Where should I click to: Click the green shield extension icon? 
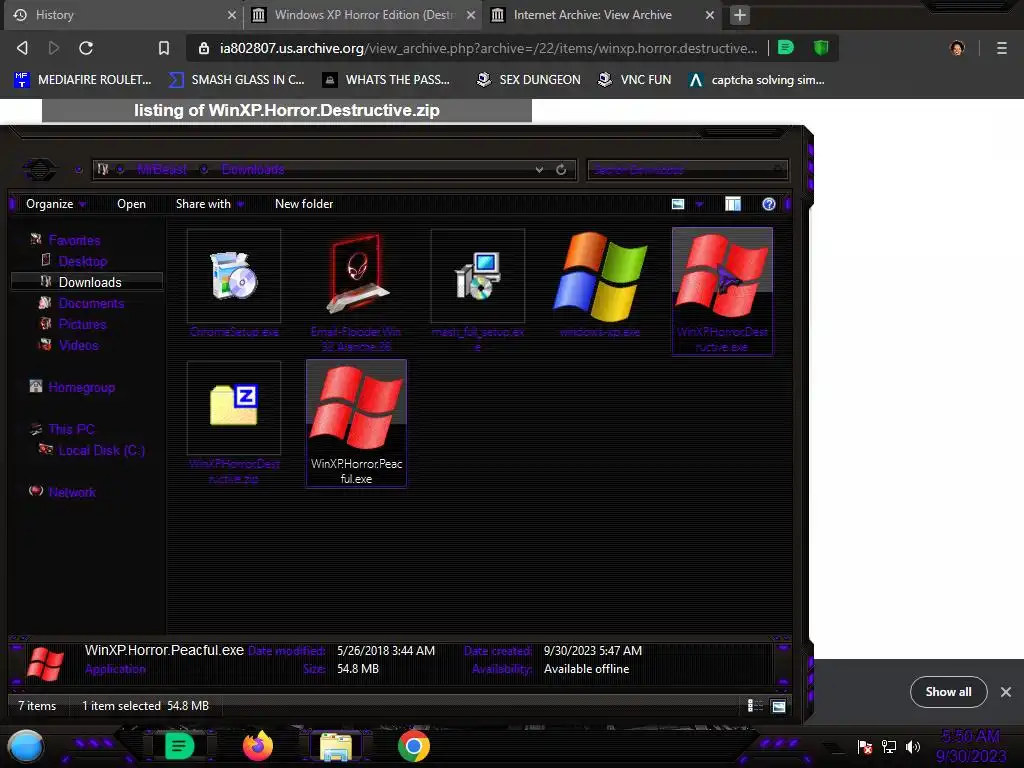821,48
